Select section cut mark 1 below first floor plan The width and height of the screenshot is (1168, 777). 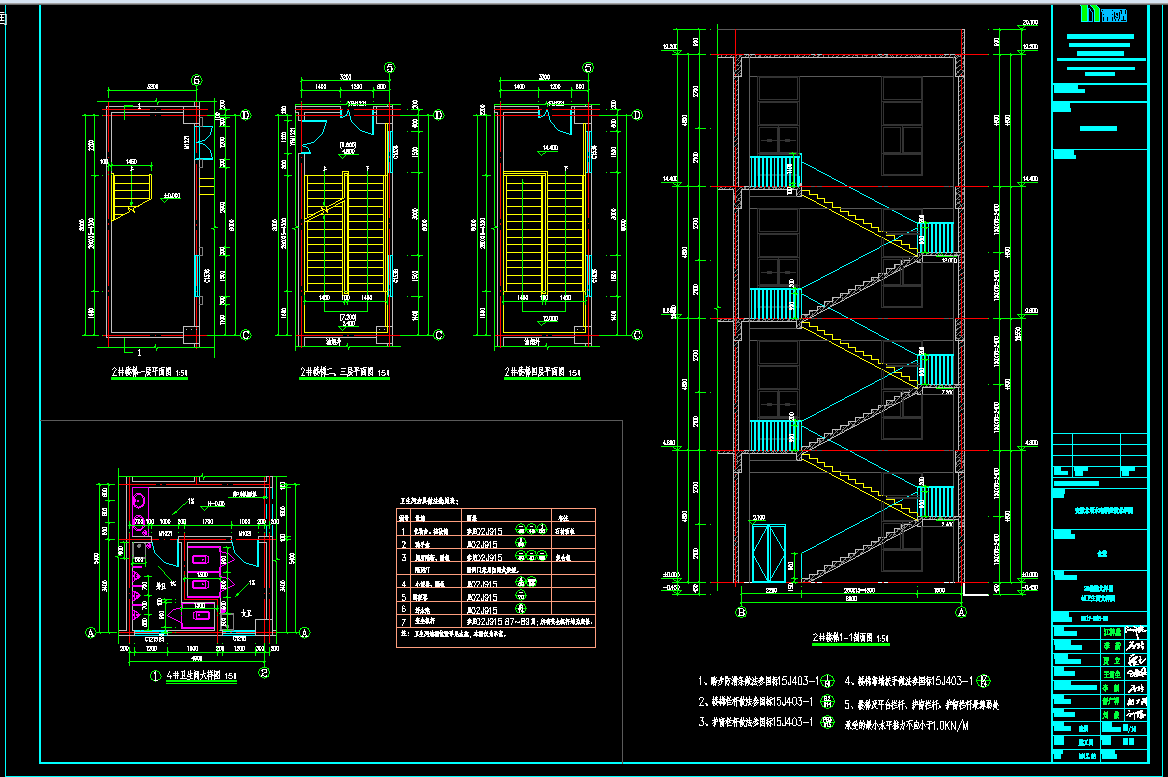(x=141, y=352)
